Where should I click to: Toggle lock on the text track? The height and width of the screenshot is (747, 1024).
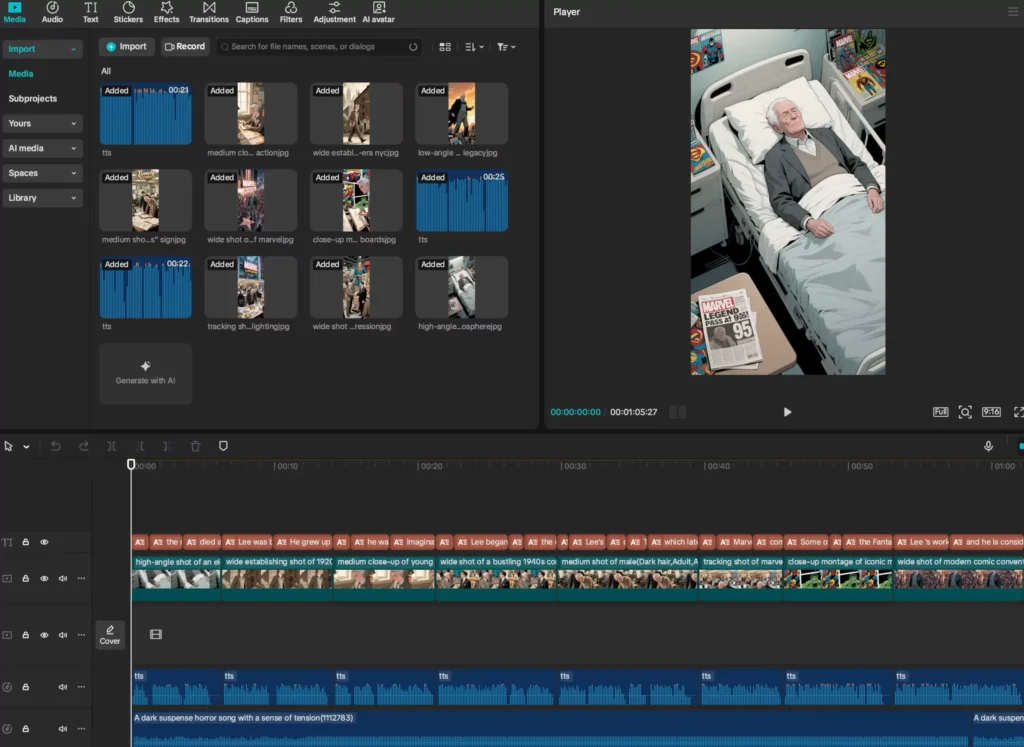click(x=25, y=542)
